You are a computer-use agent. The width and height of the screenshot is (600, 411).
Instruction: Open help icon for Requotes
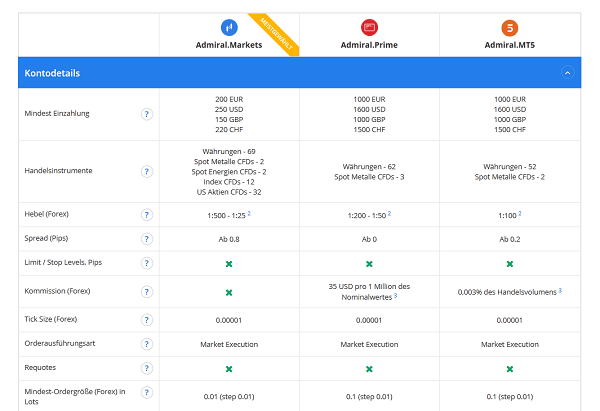pos(147,368)
